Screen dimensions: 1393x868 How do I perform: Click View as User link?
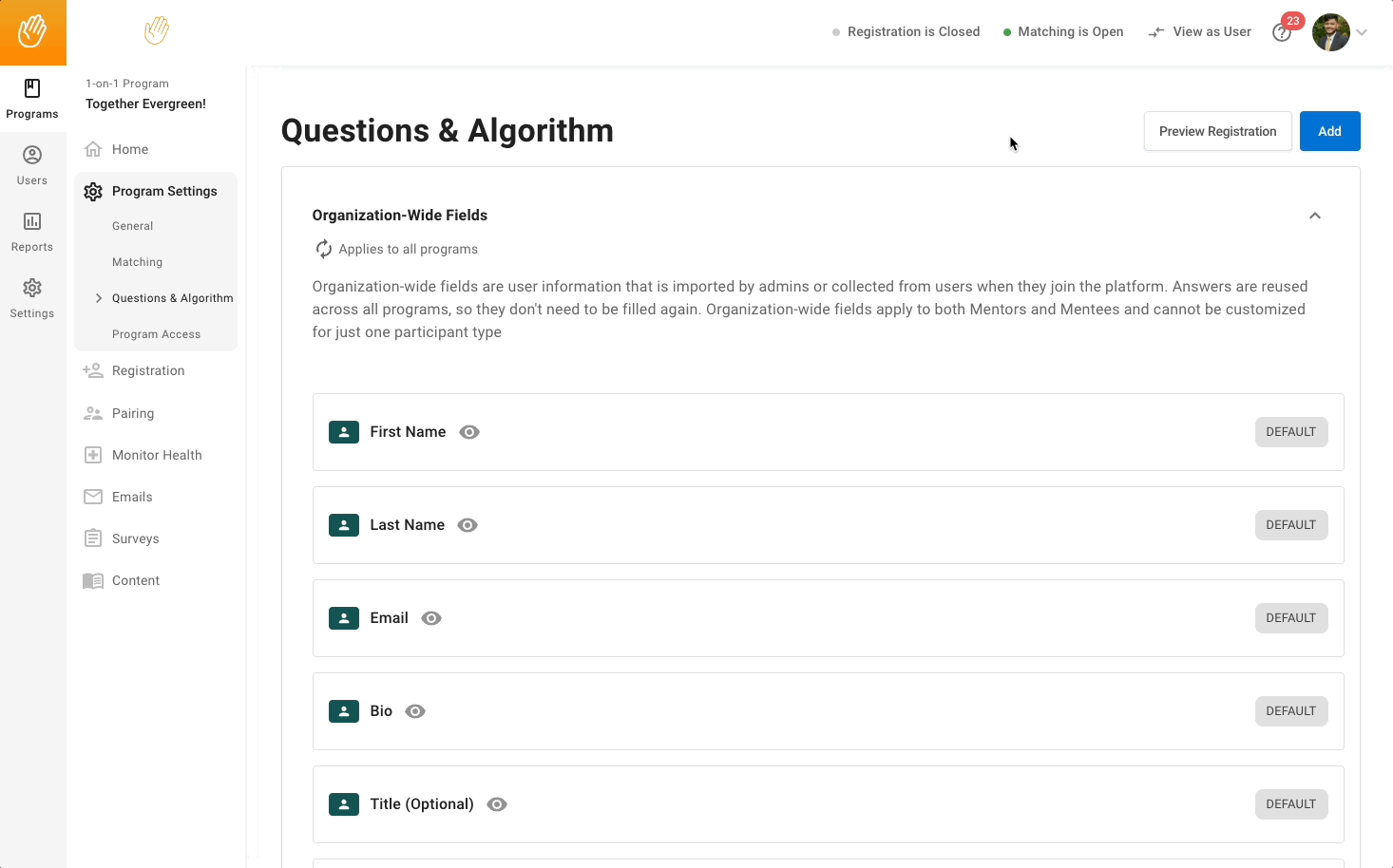tap(1200, 32)
